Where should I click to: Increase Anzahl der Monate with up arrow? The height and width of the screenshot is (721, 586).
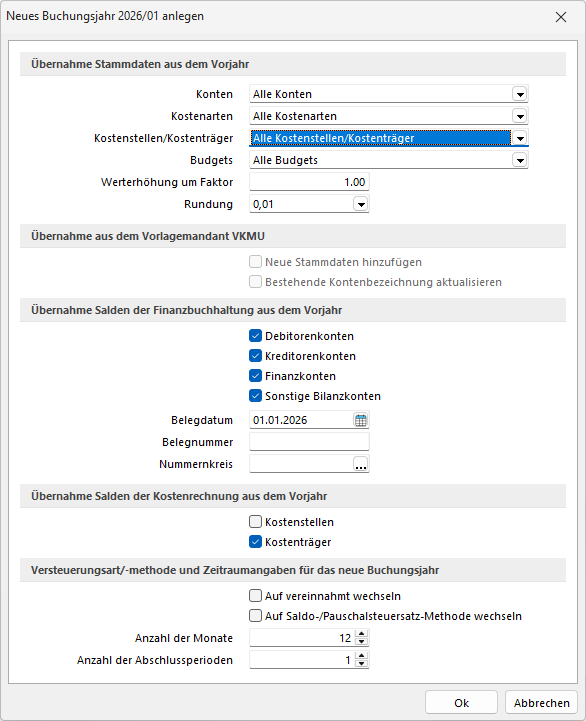(362, 634)
